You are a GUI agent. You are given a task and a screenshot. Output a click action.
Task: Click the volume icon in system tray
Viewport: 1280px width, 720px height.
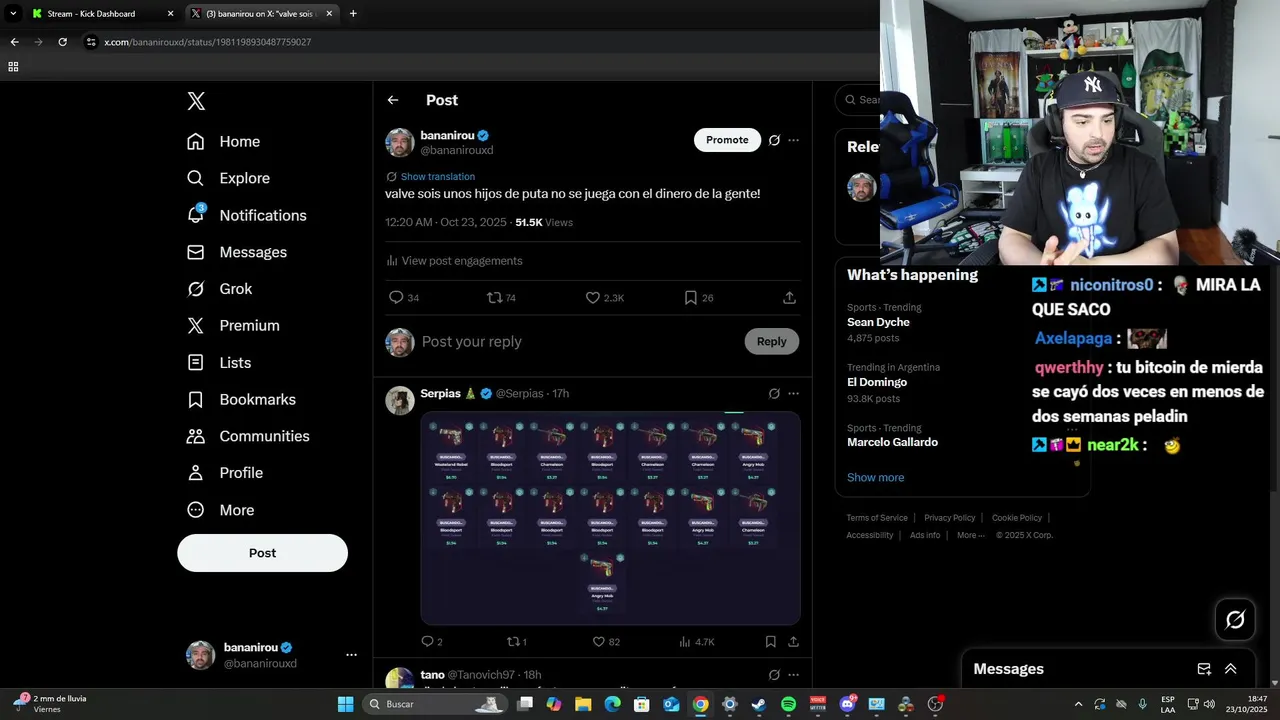point(1208,704)
